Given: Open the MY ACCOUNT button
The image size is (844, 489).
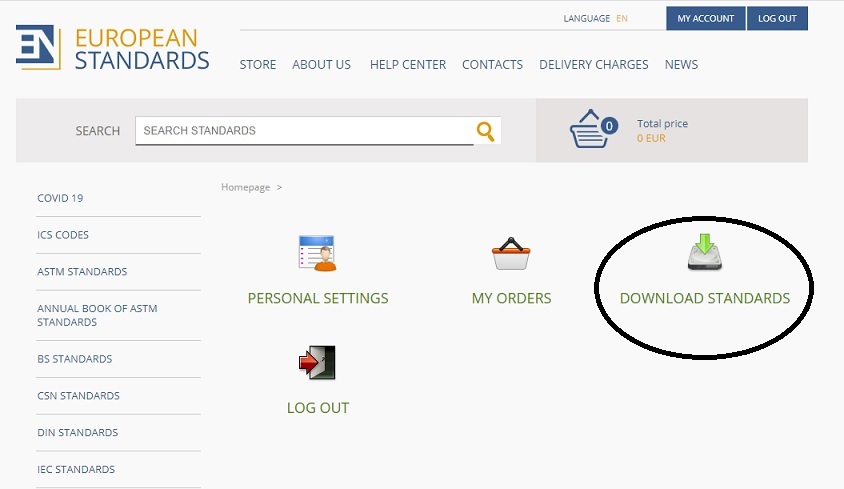Looking at the screenshot, I should (x=706, y=18).
